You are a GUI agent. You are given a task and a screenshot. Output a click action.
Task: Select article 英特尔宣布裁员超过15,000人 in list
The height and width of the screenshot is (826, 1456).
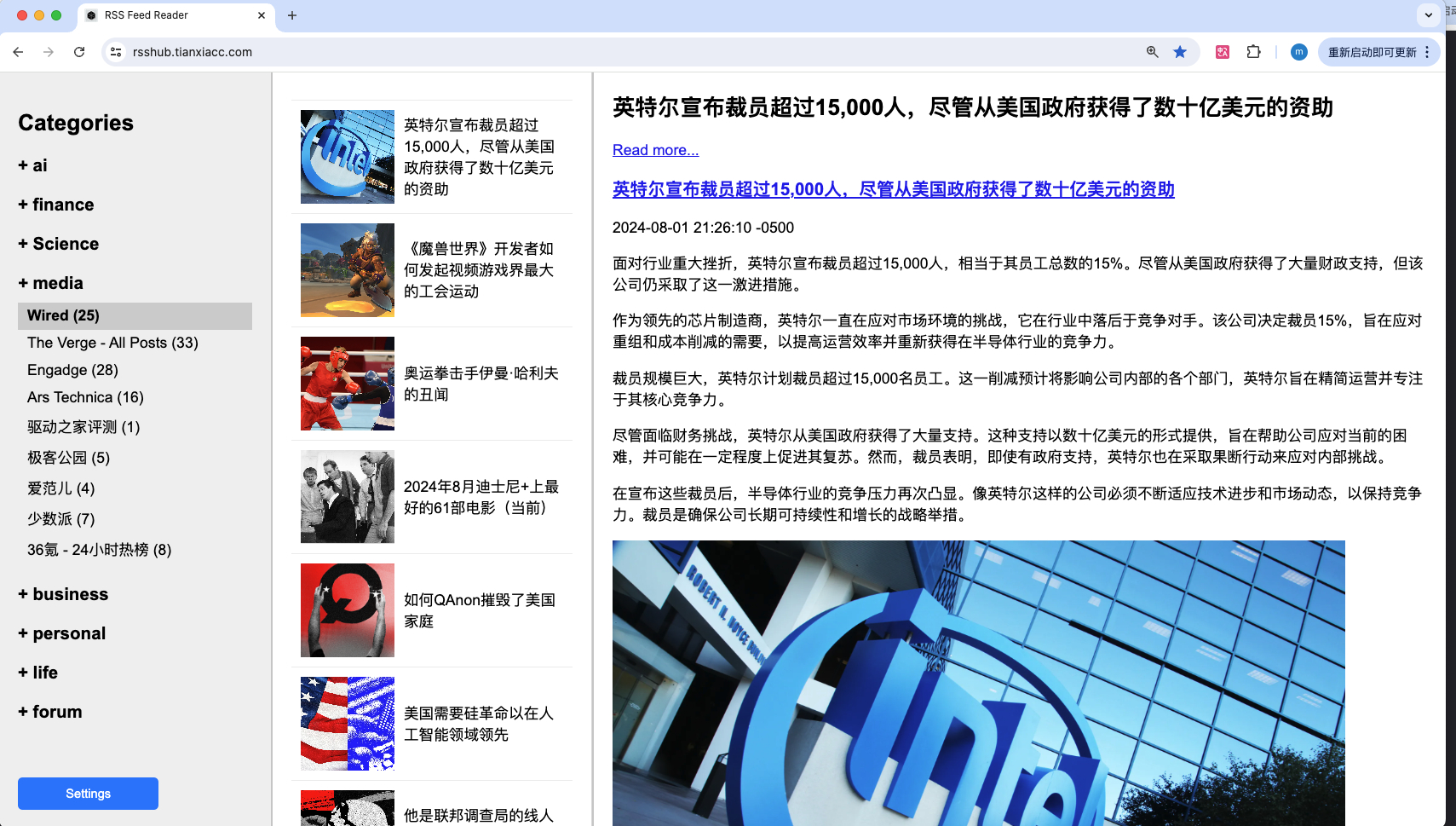tap(479, 157)
